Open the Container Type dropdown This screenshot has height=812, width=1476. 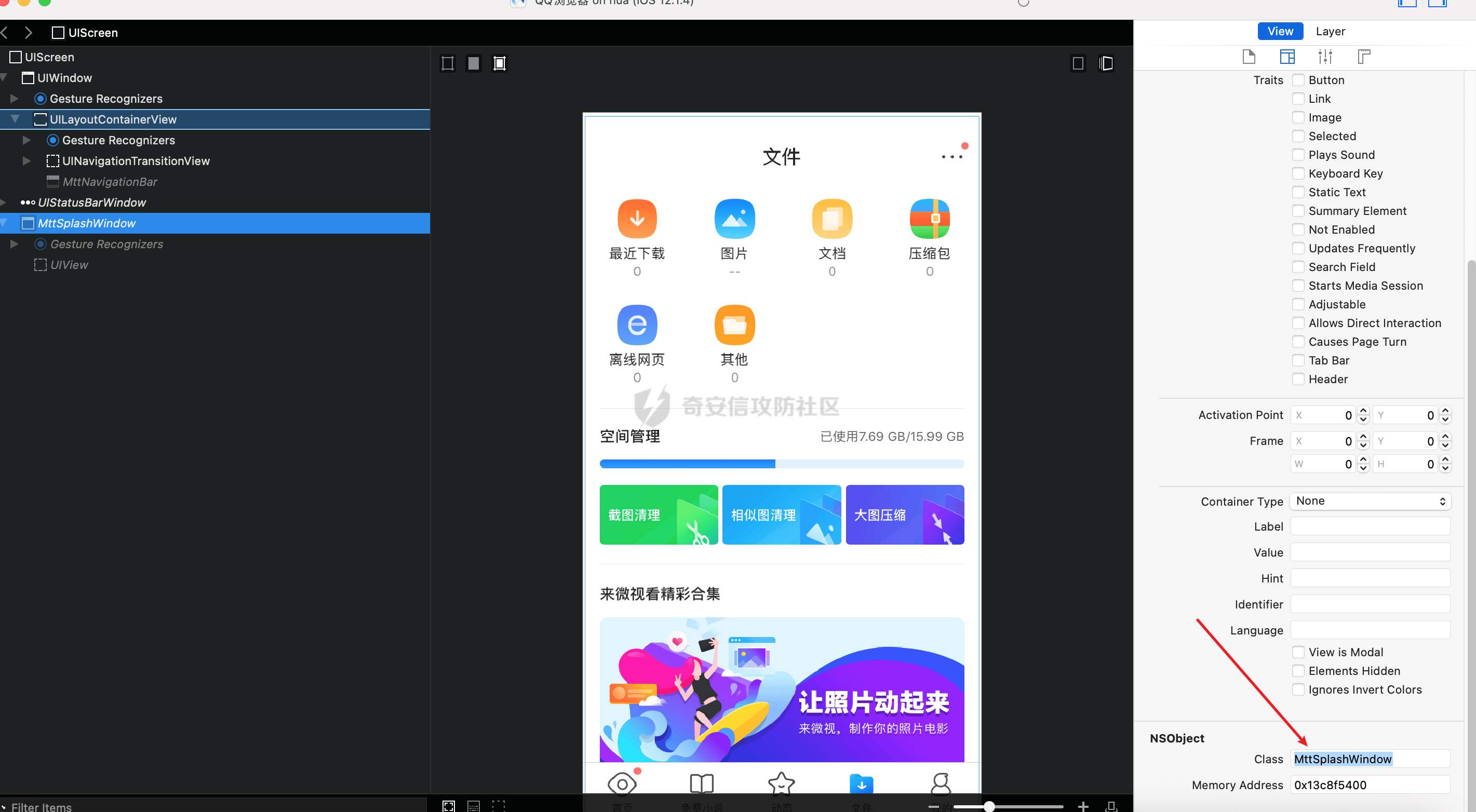tap(1370, 501)
